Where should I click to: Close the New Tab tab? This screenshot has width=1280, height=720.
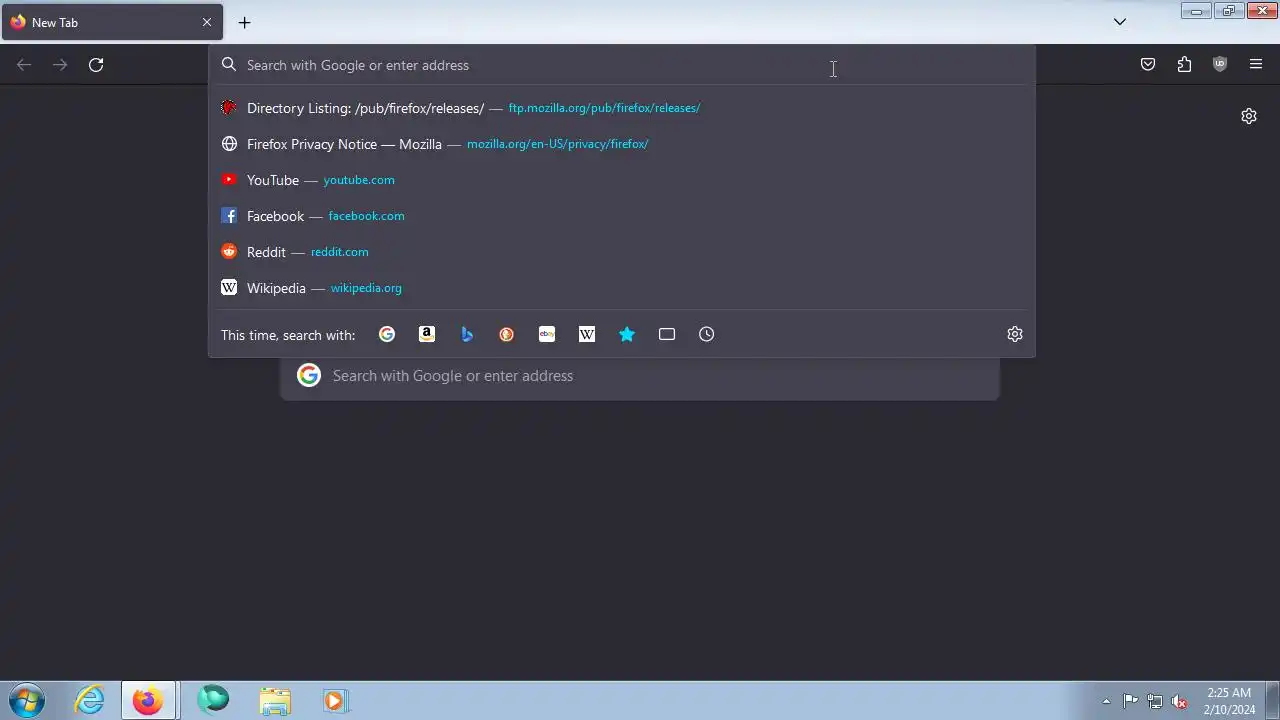pos(207,22)
